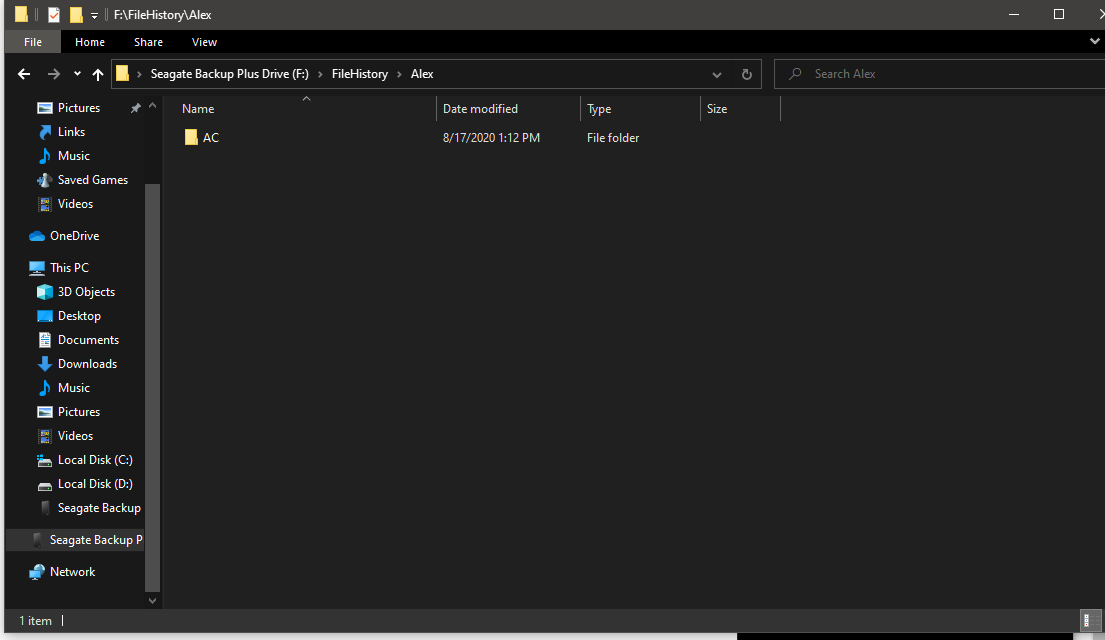1105x640 pixels.
Task: Open the recent locations dropdown arrow
Action: [x=77, y=73]
